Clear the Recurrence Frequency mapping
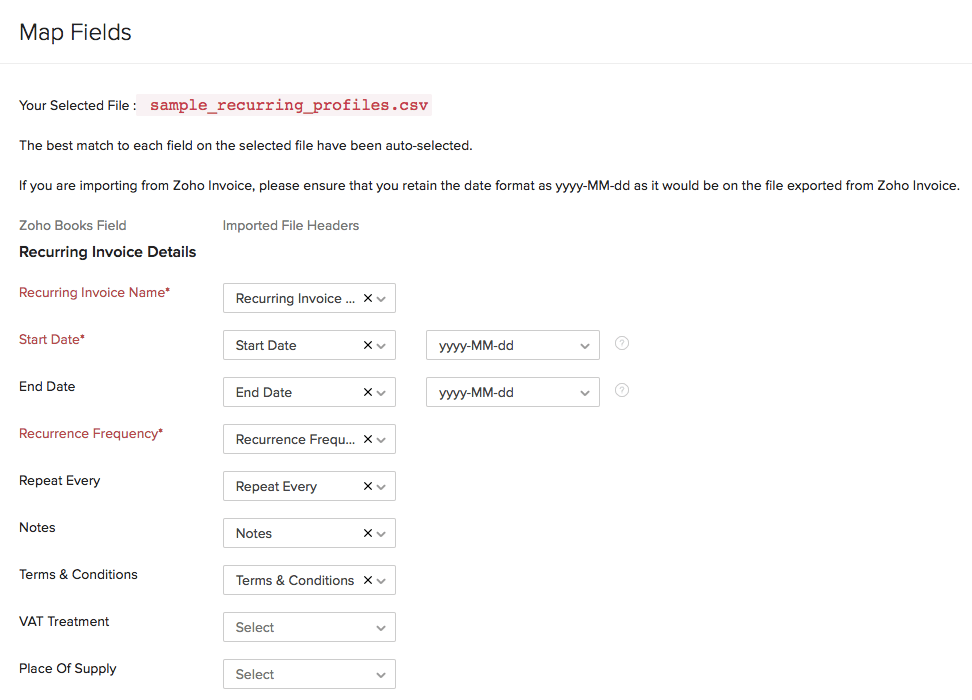The height and width of the screenshot is (700, 972). [367, 439]
